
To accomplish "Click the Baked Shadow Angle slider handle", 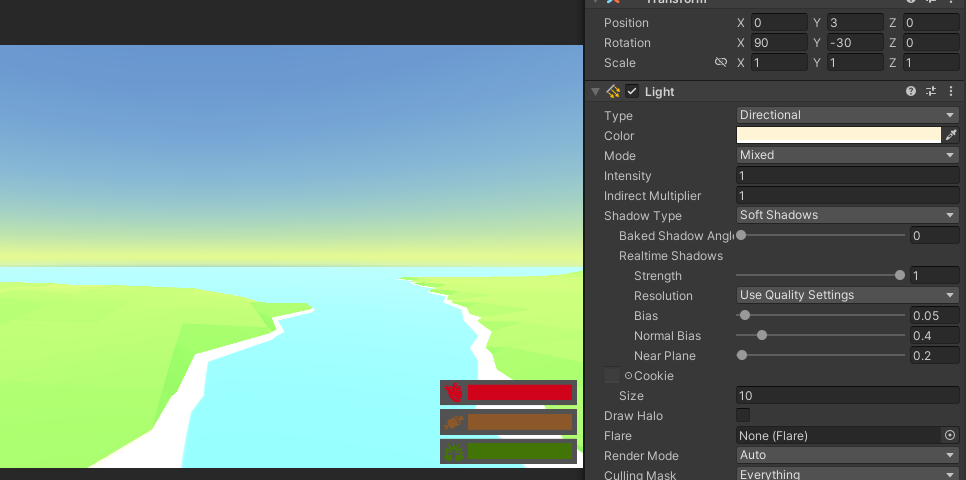I will (x=741, y=235).
